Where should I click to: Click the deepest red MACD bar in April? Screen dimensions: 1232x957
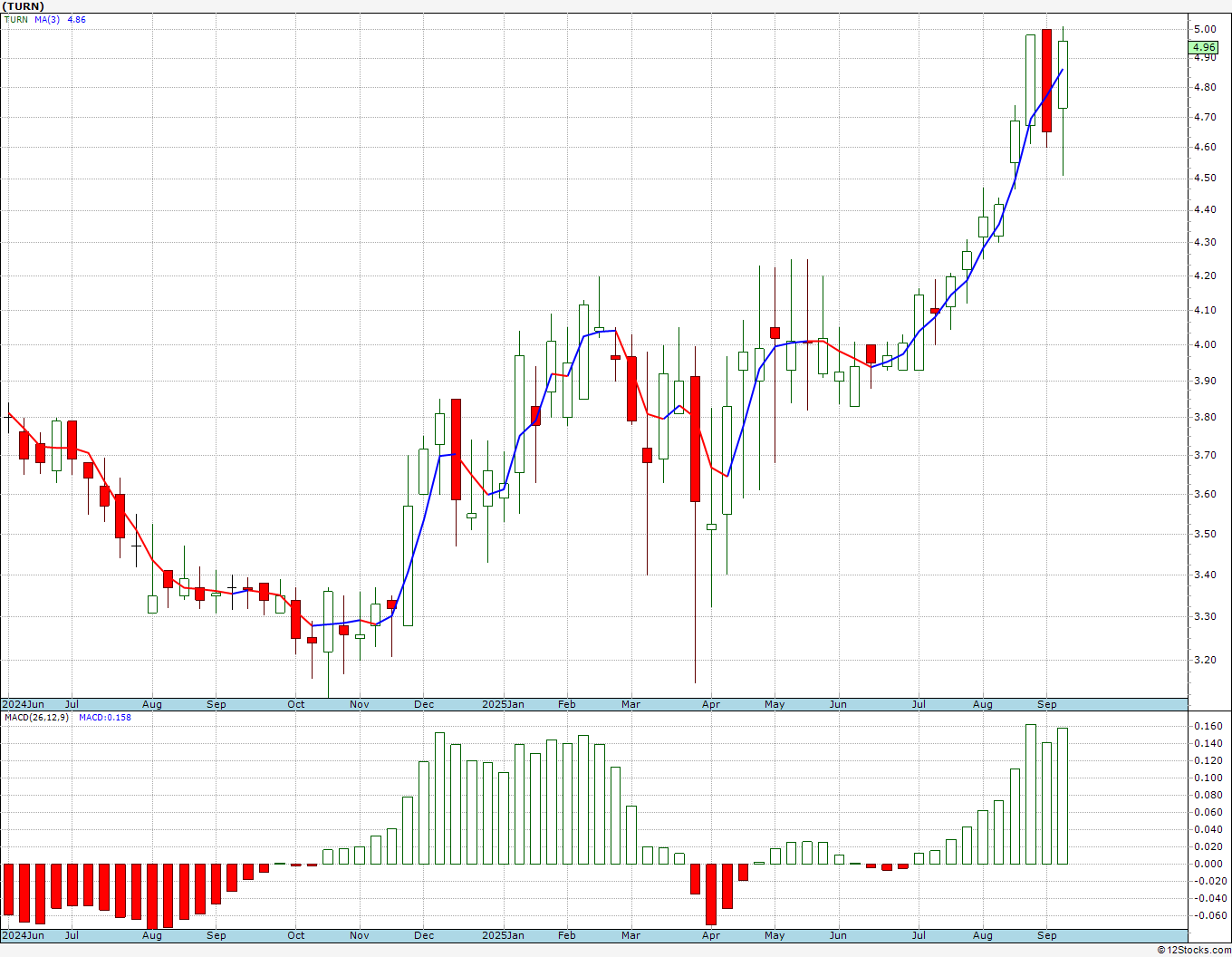711,894
